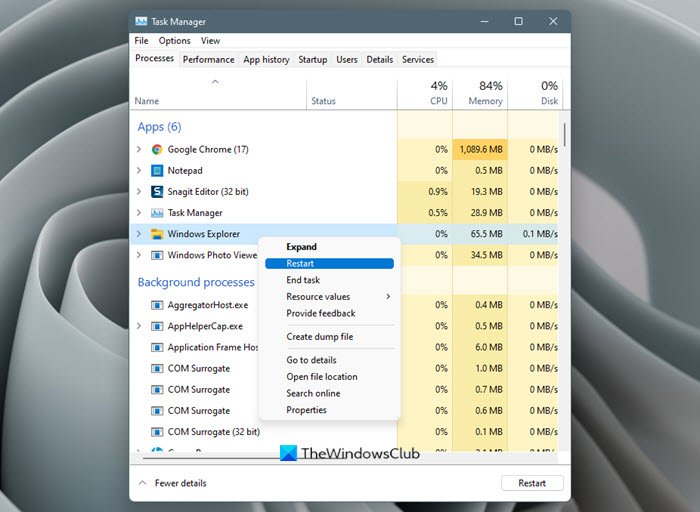Screen dimensions: 700x512
Task: Choose Expand in the context menu
Action: click(x=329, y=247)
